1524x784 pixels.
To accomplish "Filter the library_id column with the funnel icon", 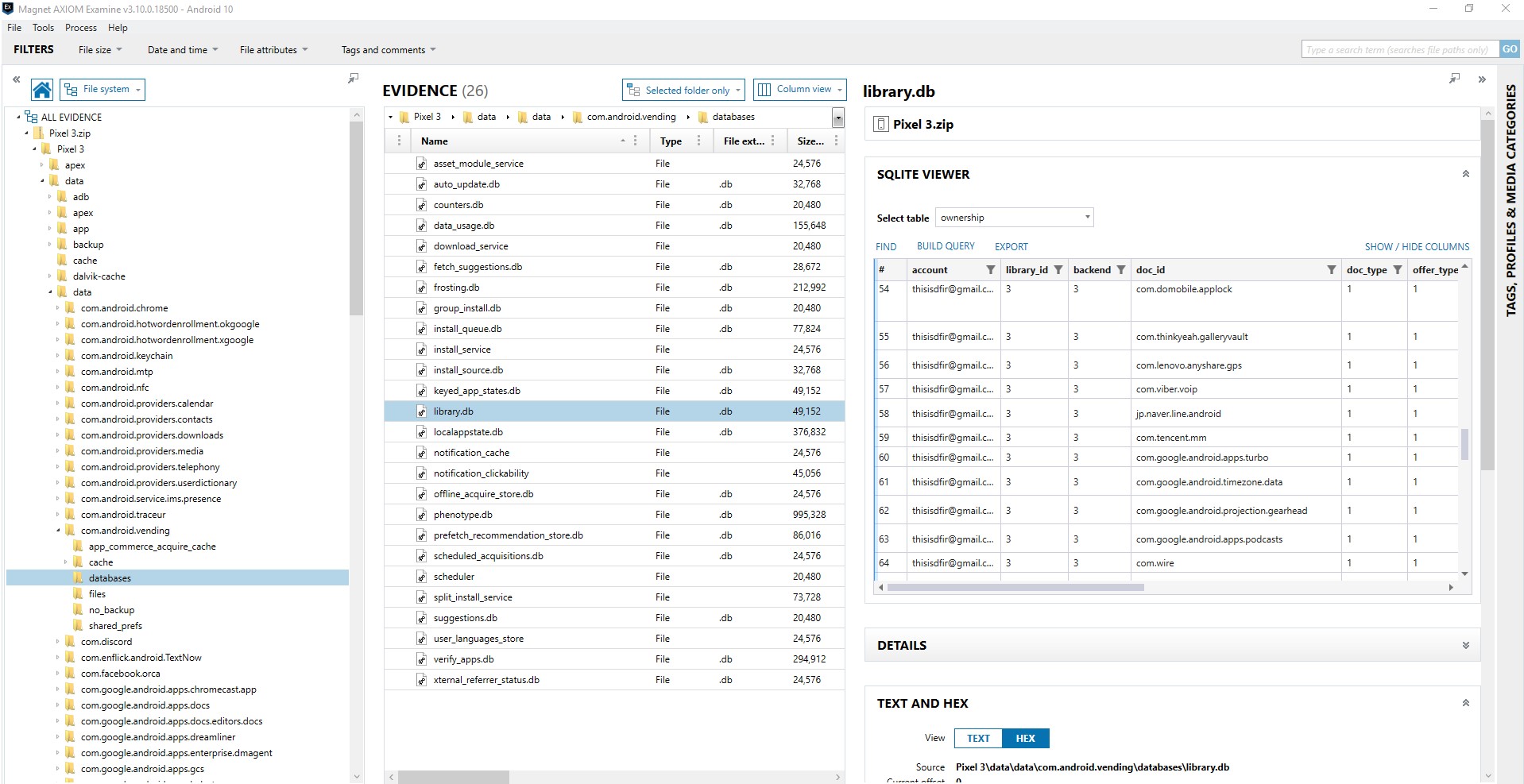I will point(1058,270).
